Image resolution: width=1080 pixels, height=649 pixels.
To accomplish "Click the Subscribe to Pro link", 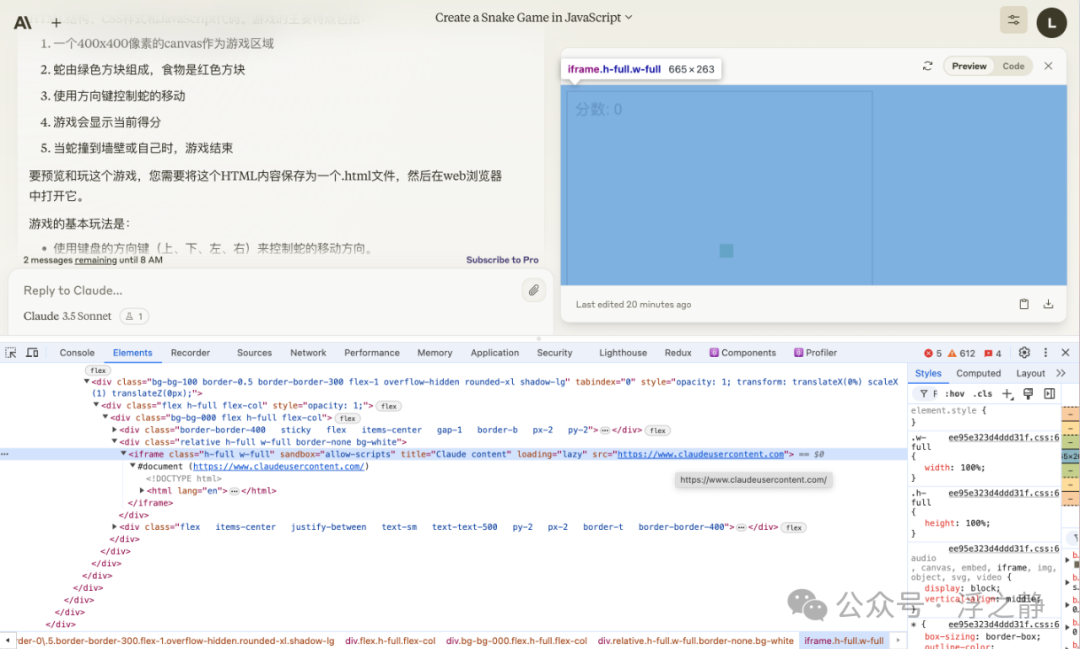I will tap(502, 260).
